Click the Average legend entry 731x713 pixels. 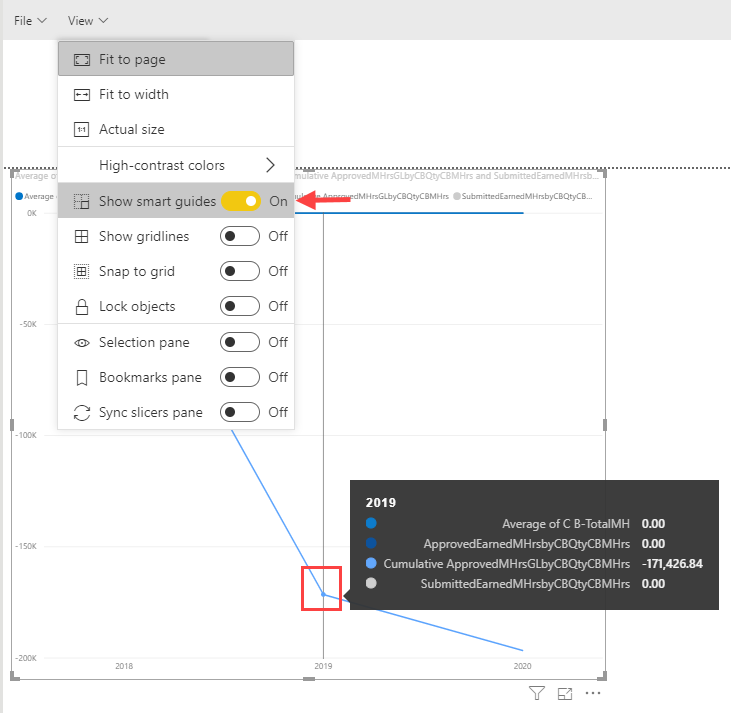(x=34, y=196)
